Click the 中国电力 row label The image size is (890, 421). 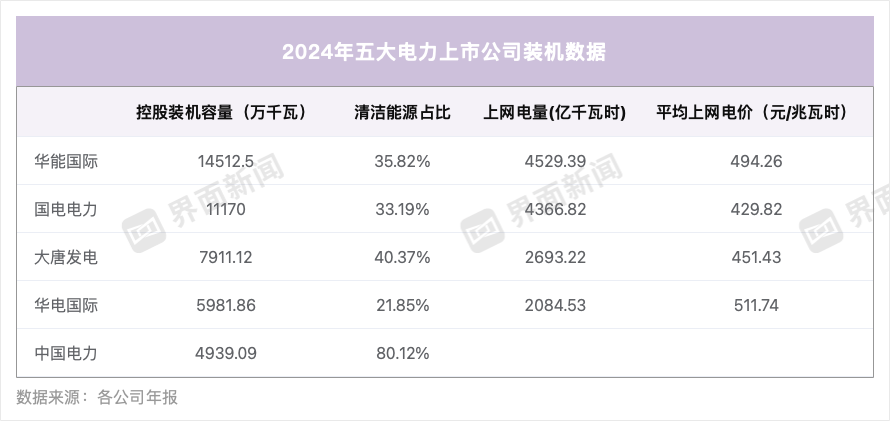[x=66, y=353]
